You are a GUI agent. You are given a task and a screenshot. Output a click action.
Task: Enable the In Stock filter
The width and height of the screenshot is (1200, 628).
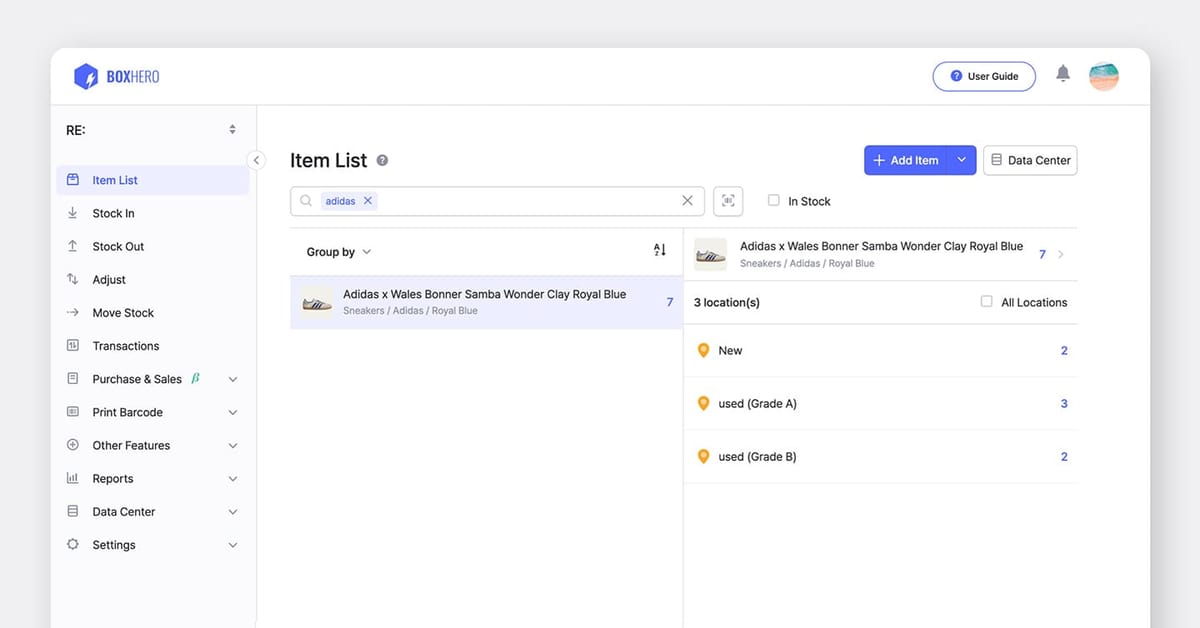(773, 200)
